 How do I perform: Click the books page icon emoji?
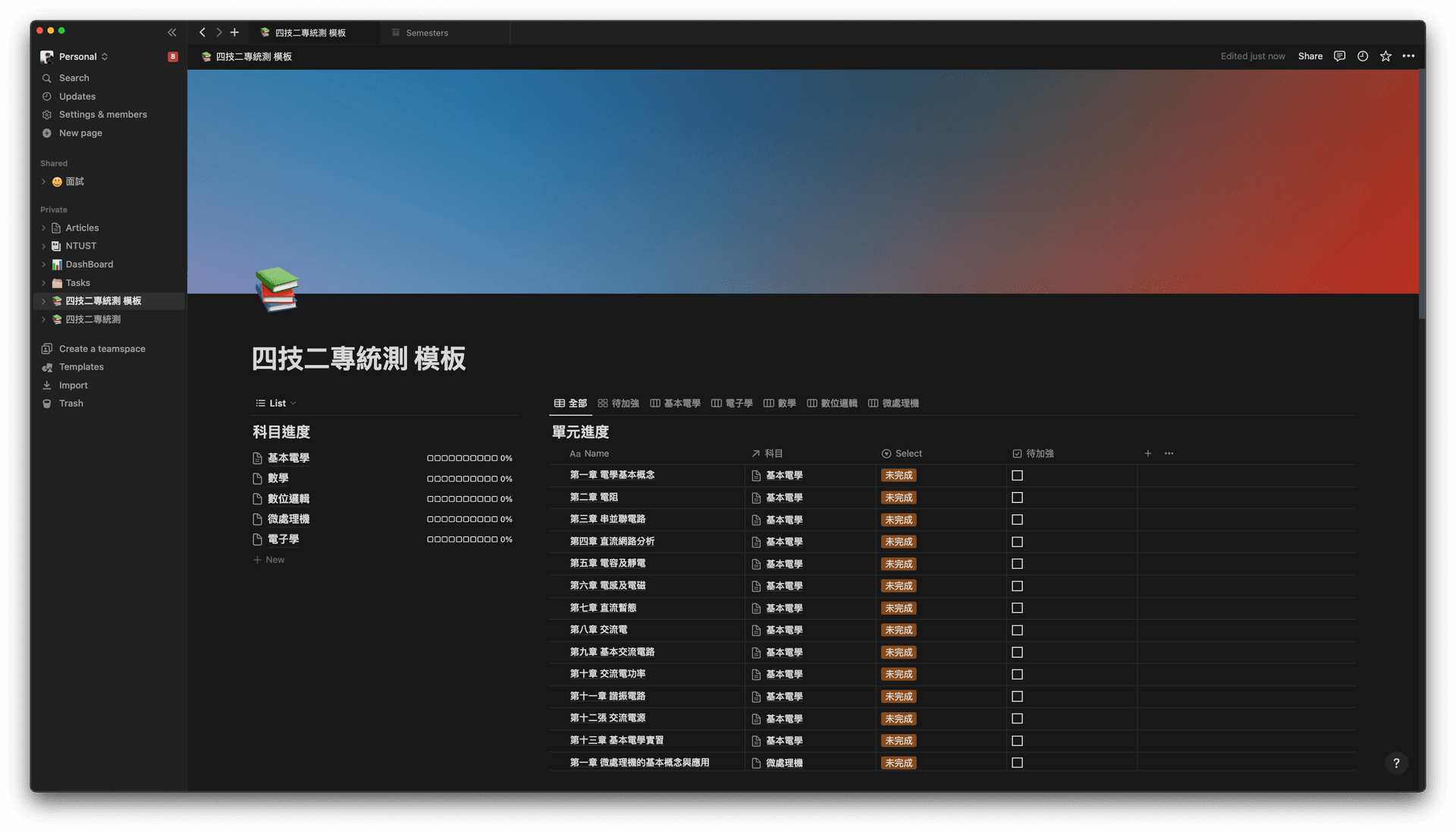click(x=278, y=289)
